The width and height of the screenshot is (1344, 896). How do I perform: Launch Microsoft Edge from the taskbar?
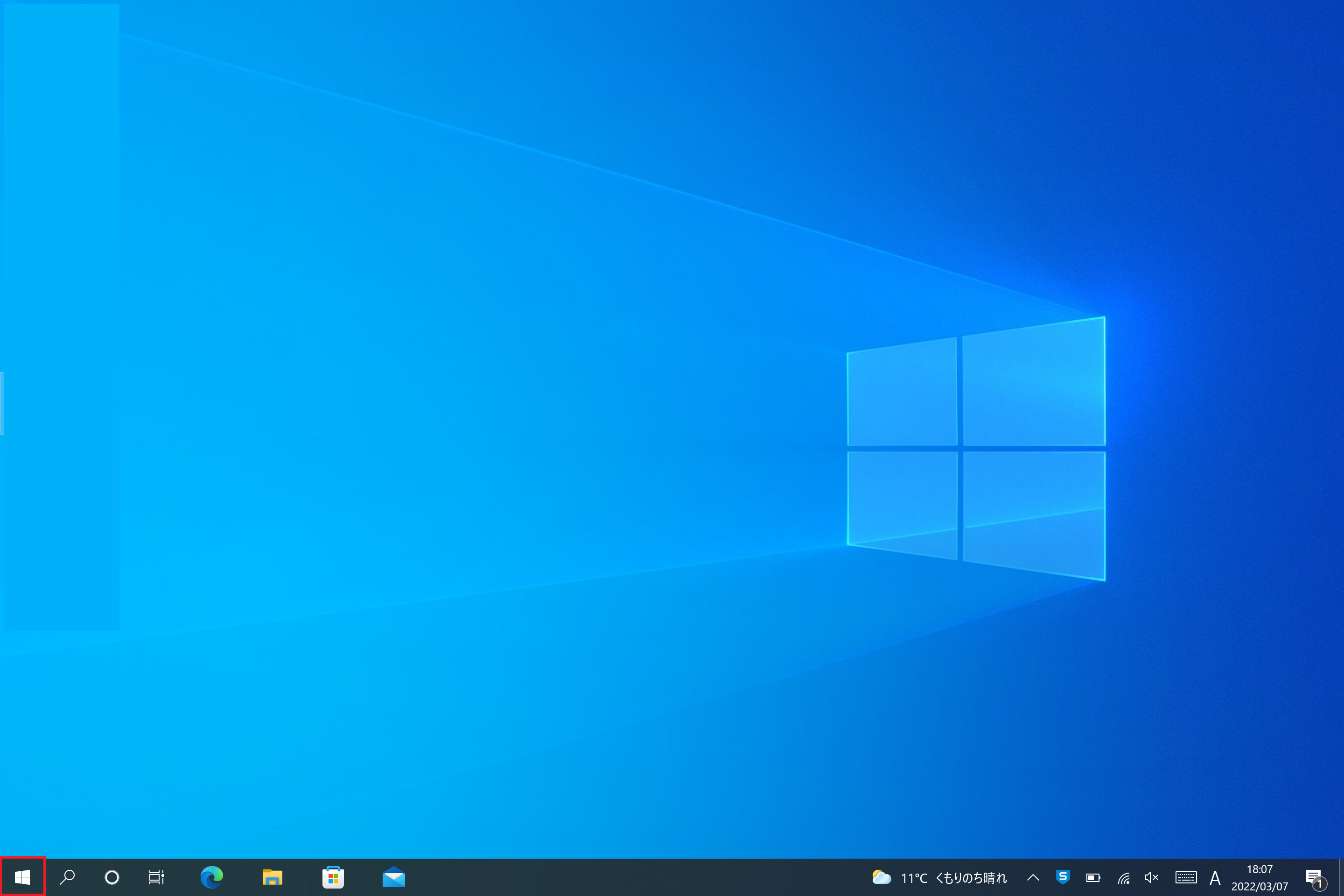[211, 876]
